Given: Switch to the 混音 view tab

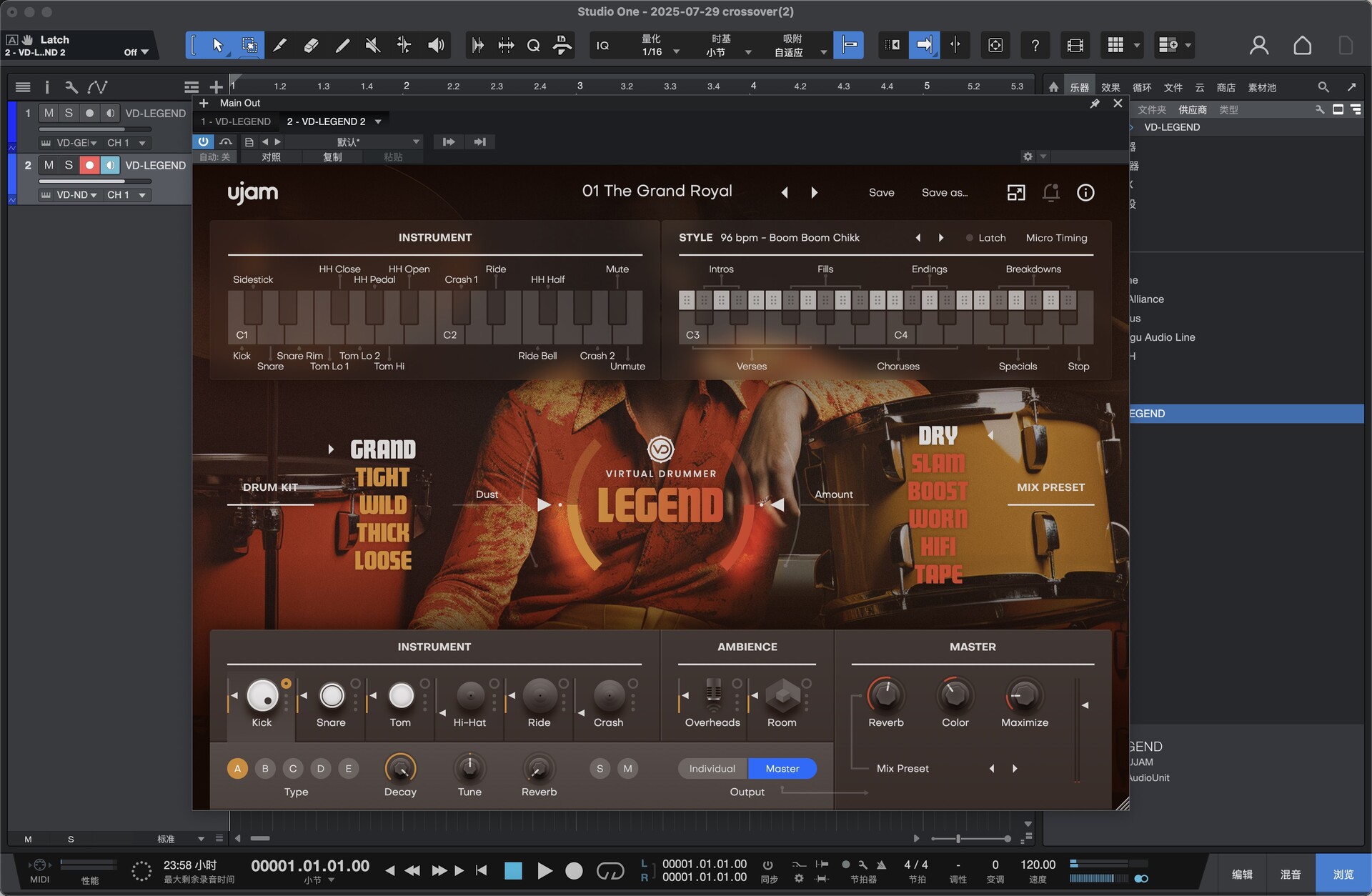Looking at the screenshot, I should coord(1291,875).
